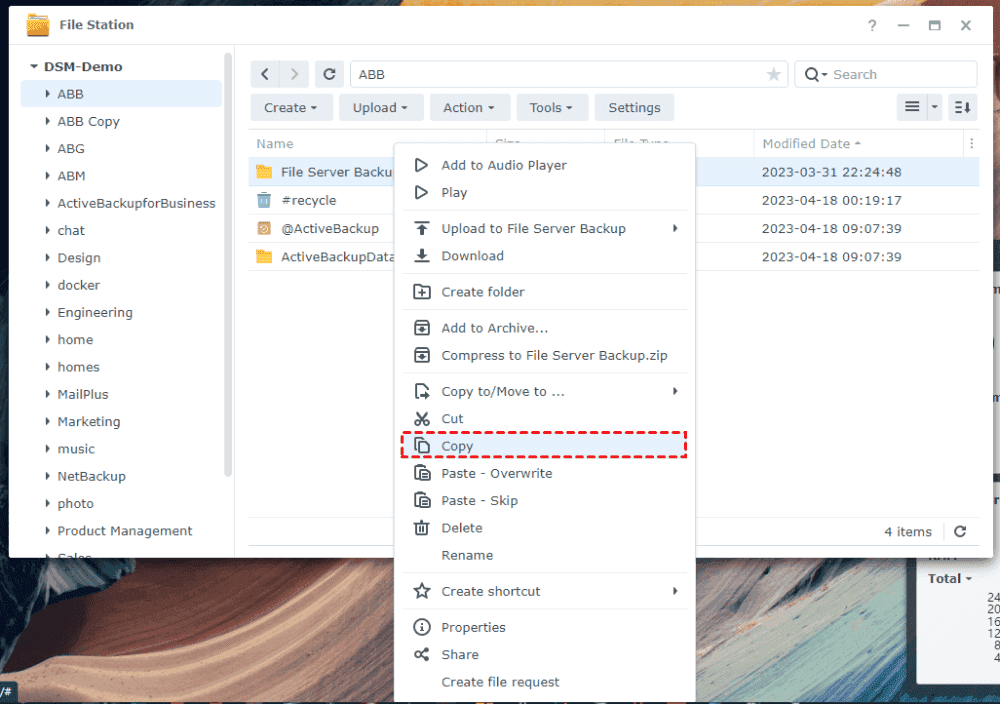Click the Paste - Skip icon
Screen dimensions: 1000x704
coord(422,501)
